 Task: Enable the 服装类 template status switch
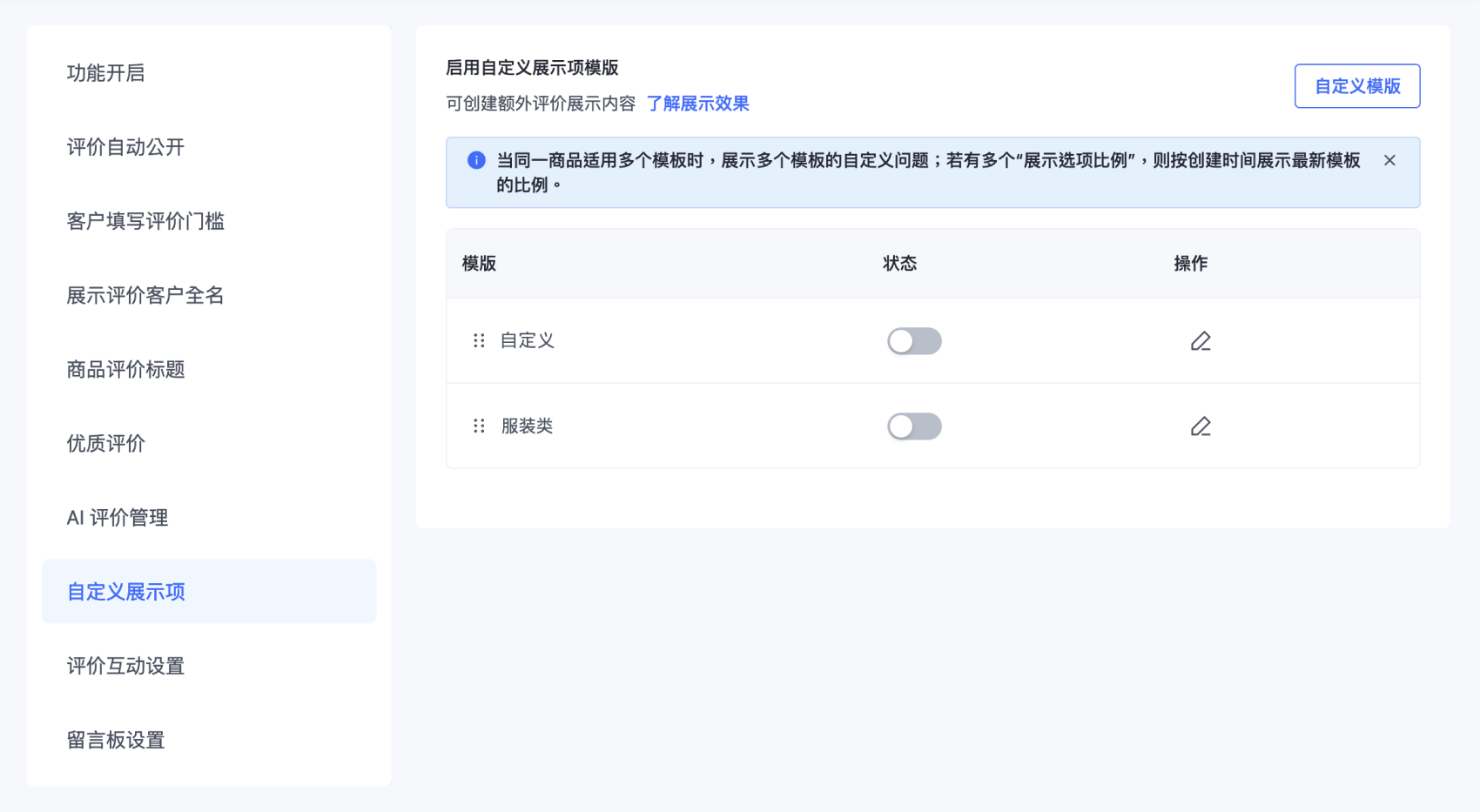click(914, 426)
